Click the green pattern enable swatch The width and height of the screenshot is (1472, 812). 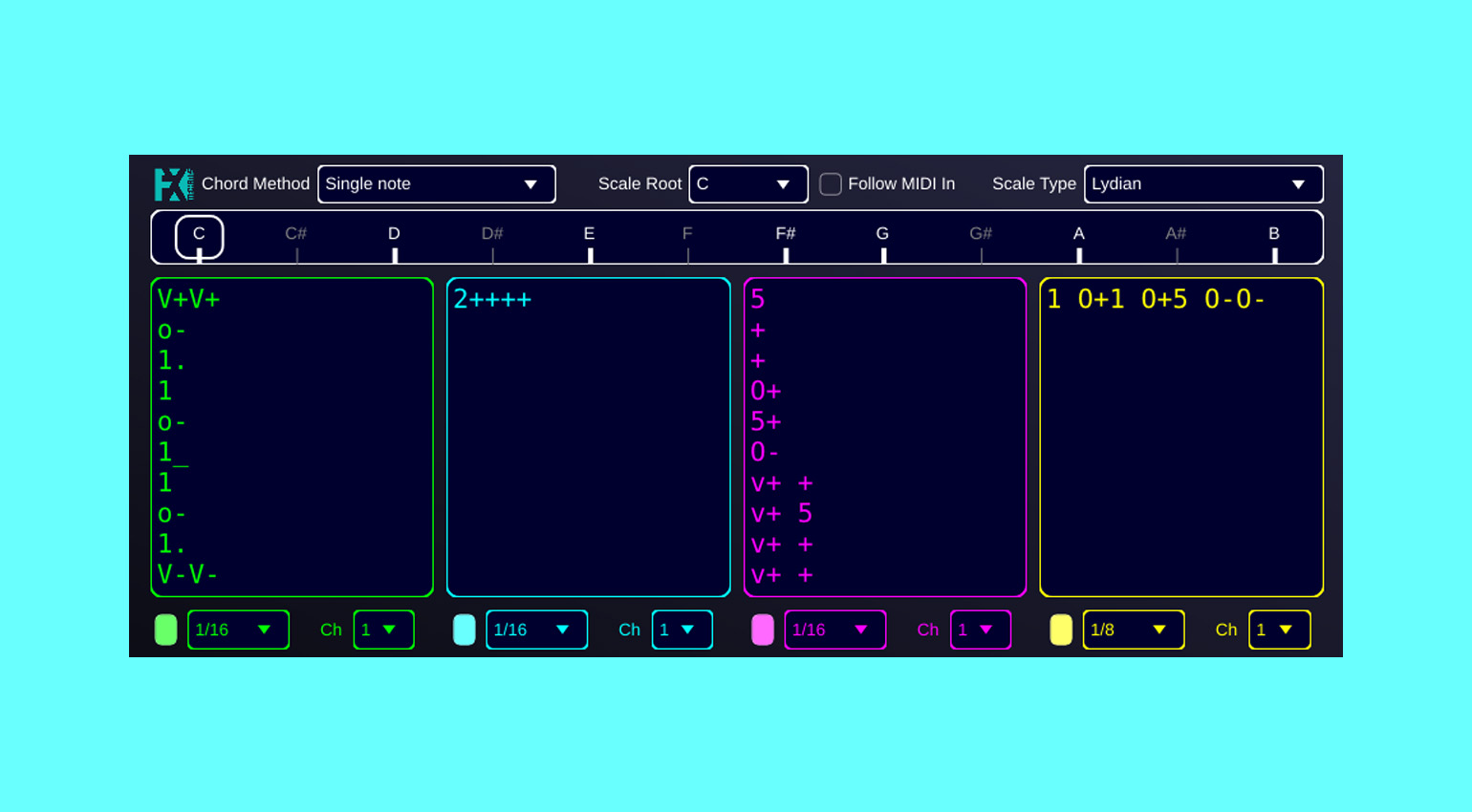pyautogui.click(x=166, y=630)
